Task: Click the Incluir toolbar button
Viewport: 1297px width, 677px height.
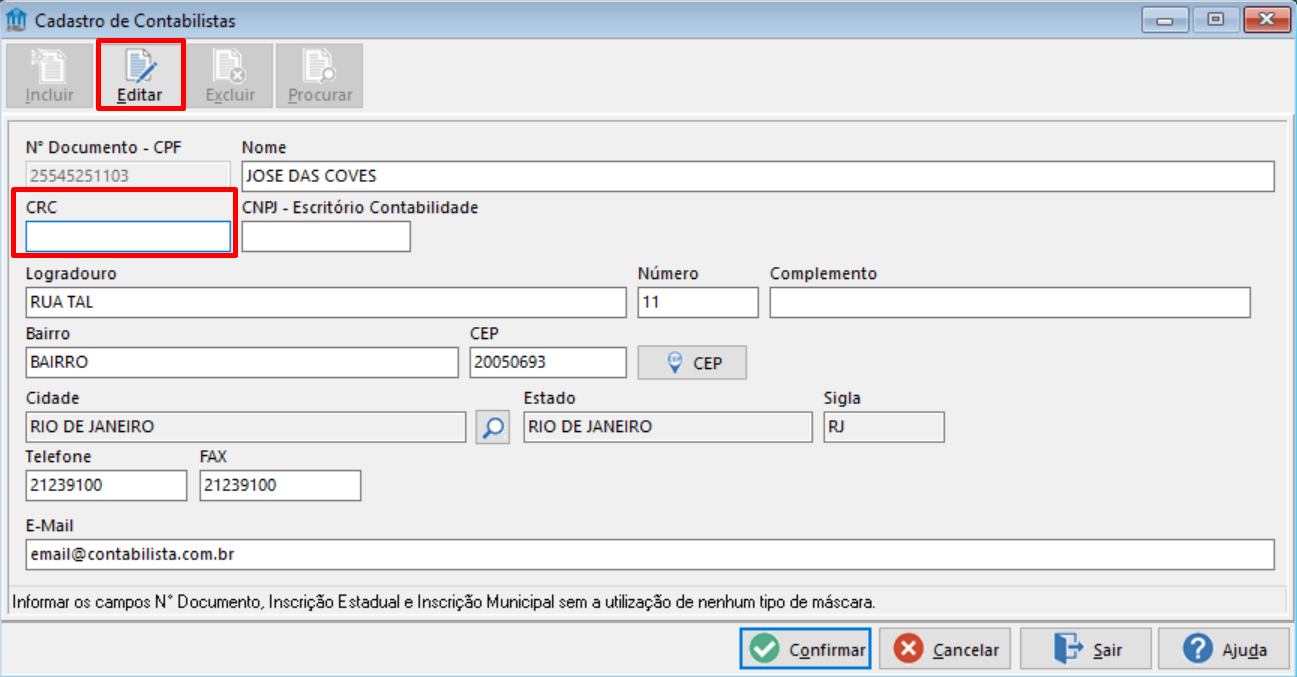Action: tap(49, 75)
